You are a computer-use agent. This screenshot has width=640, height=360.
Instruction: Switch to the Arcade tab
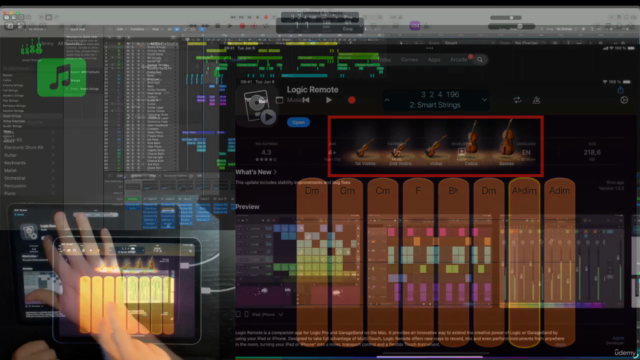tap(458, 60)
